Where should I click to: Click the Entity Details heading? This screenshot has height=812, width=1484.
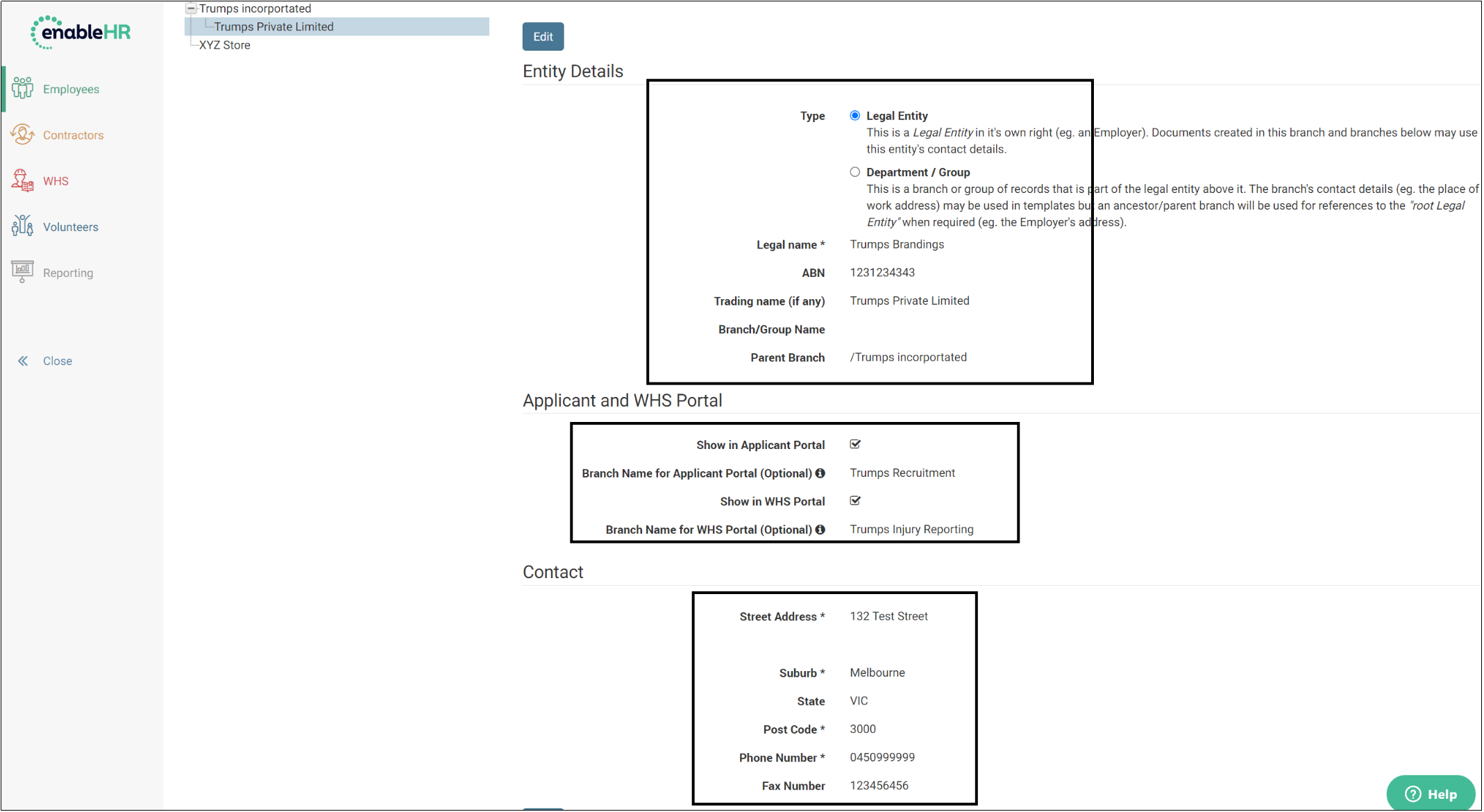pos(573,71)
